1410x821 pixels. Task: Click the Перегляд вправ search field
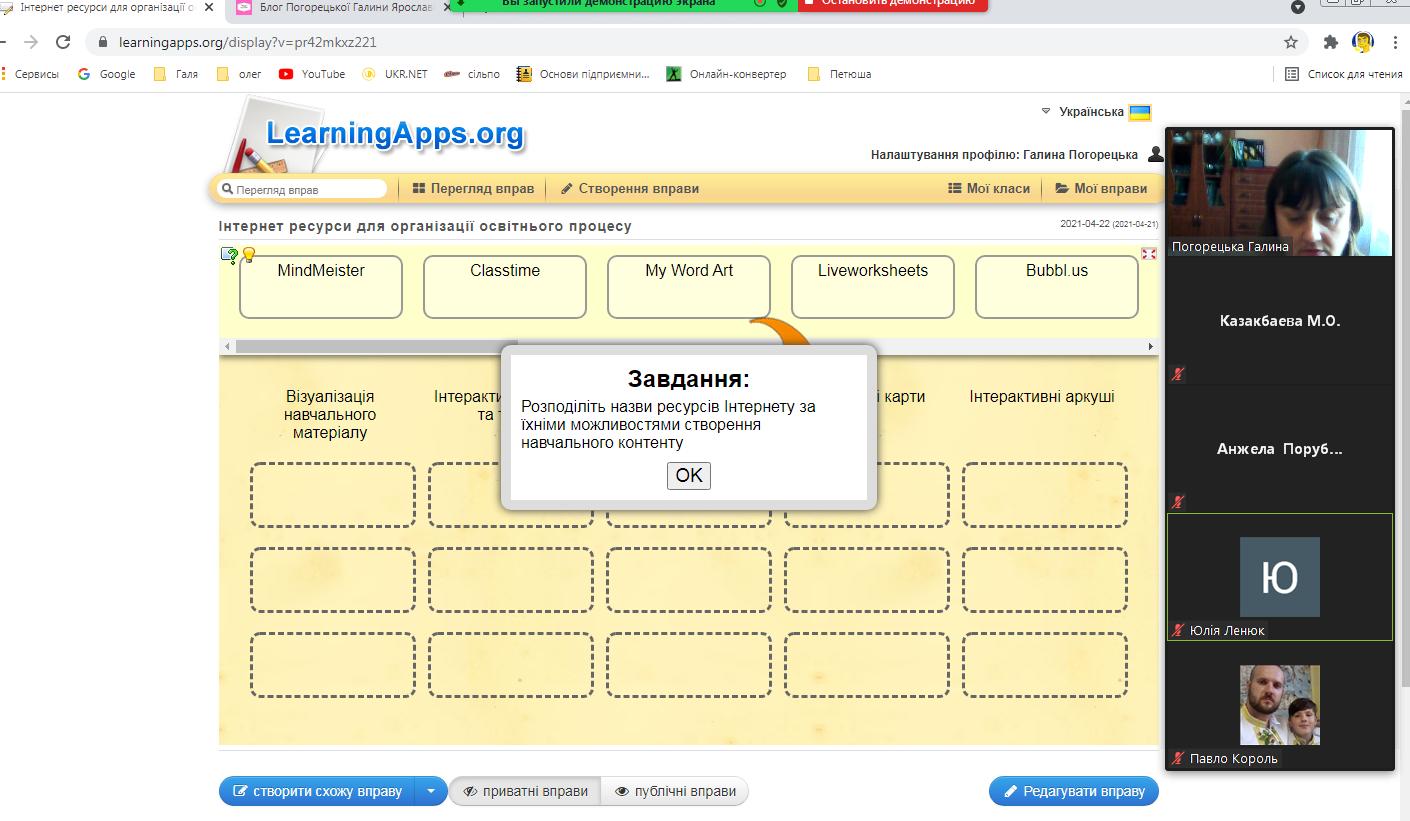click(303, 189)
